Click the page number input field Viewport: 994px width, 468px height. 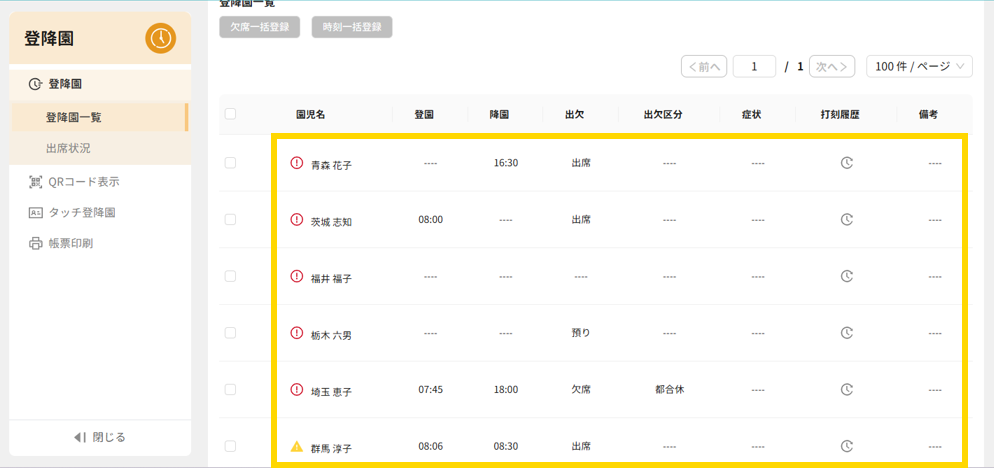tap(754, 67)
